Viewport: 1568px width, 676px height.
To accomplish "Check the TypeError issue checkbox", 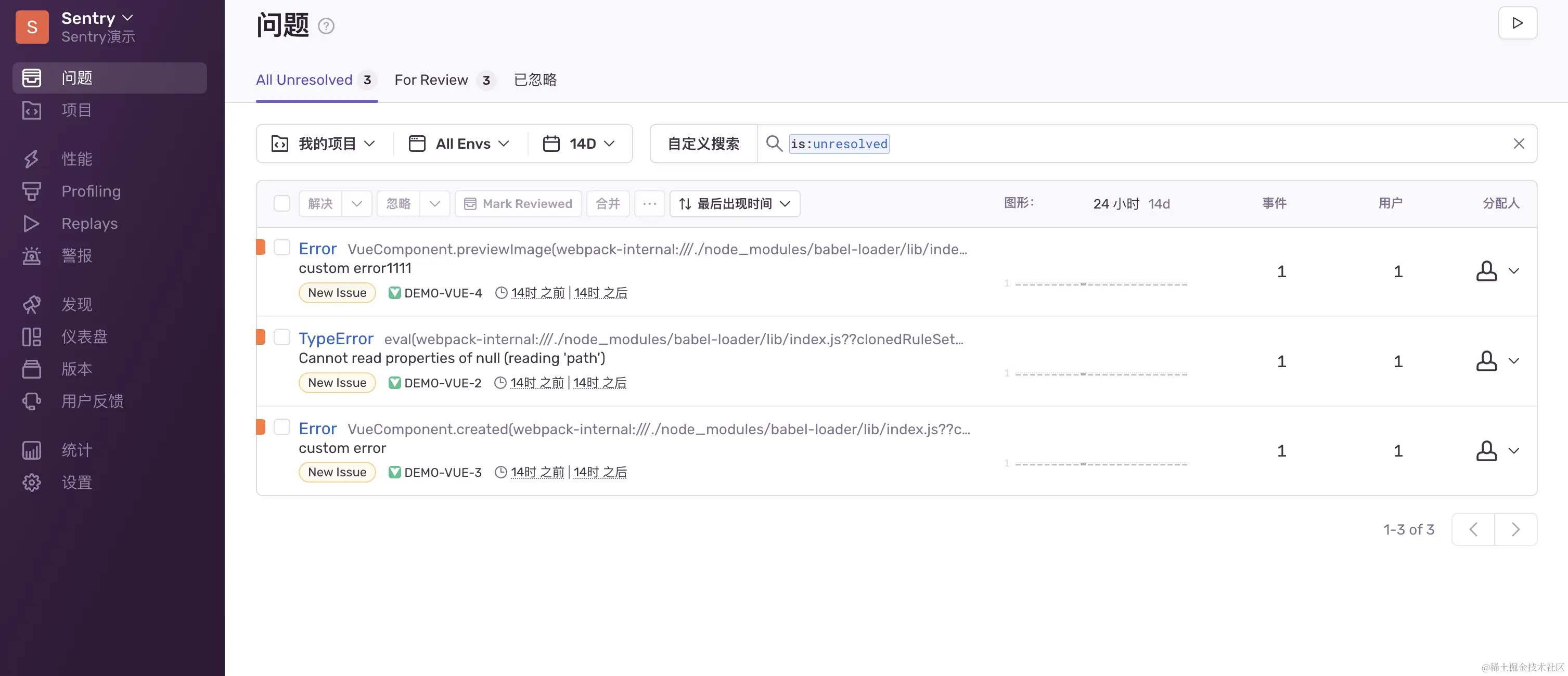I will 282,337.
